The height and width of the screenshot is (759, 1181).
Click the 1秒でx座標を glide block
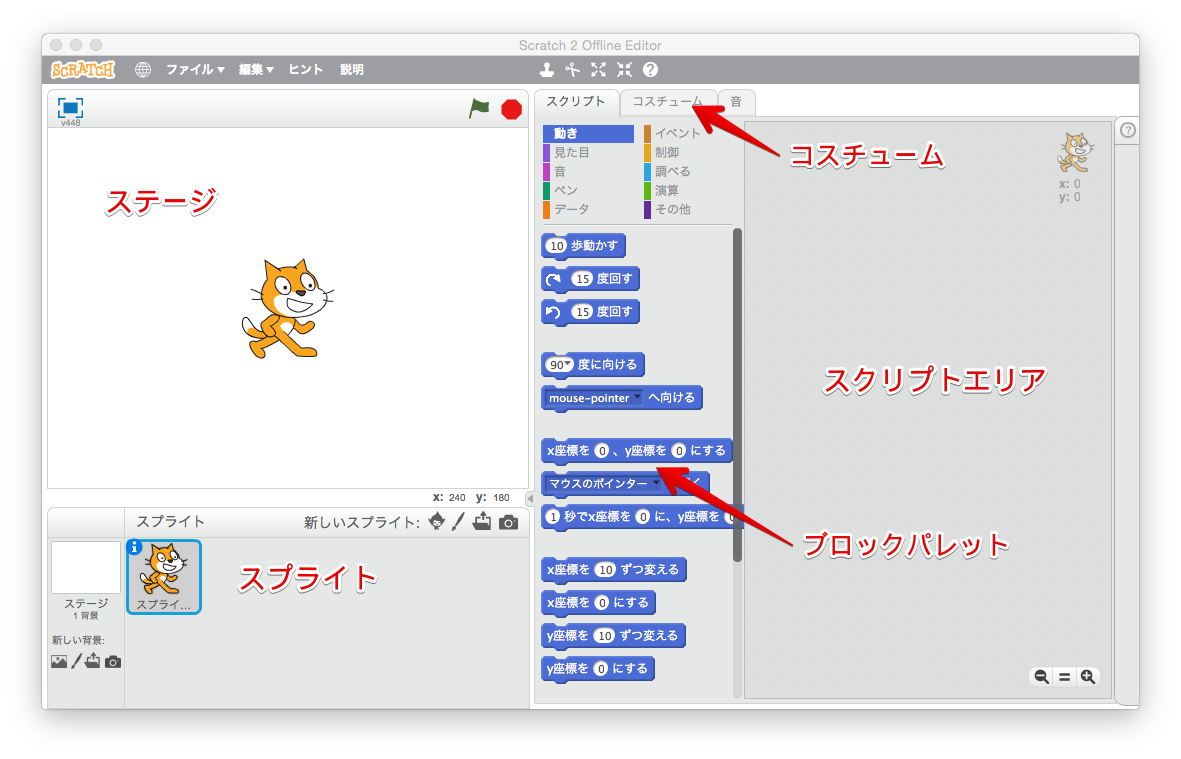tap(641, 517)
